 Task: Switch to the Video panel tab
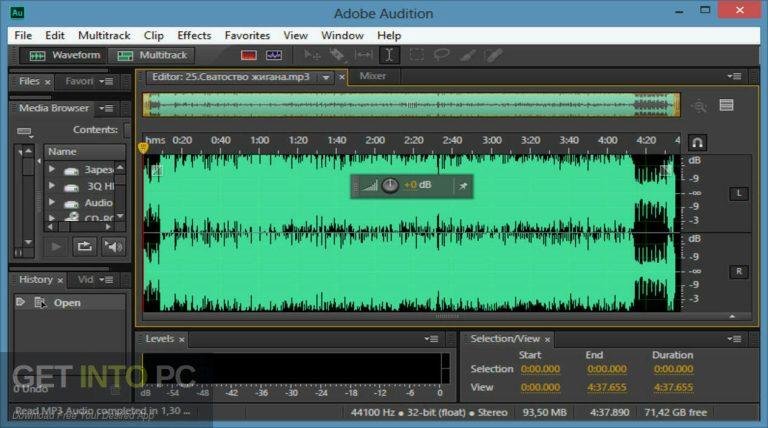tap(85, 280)
